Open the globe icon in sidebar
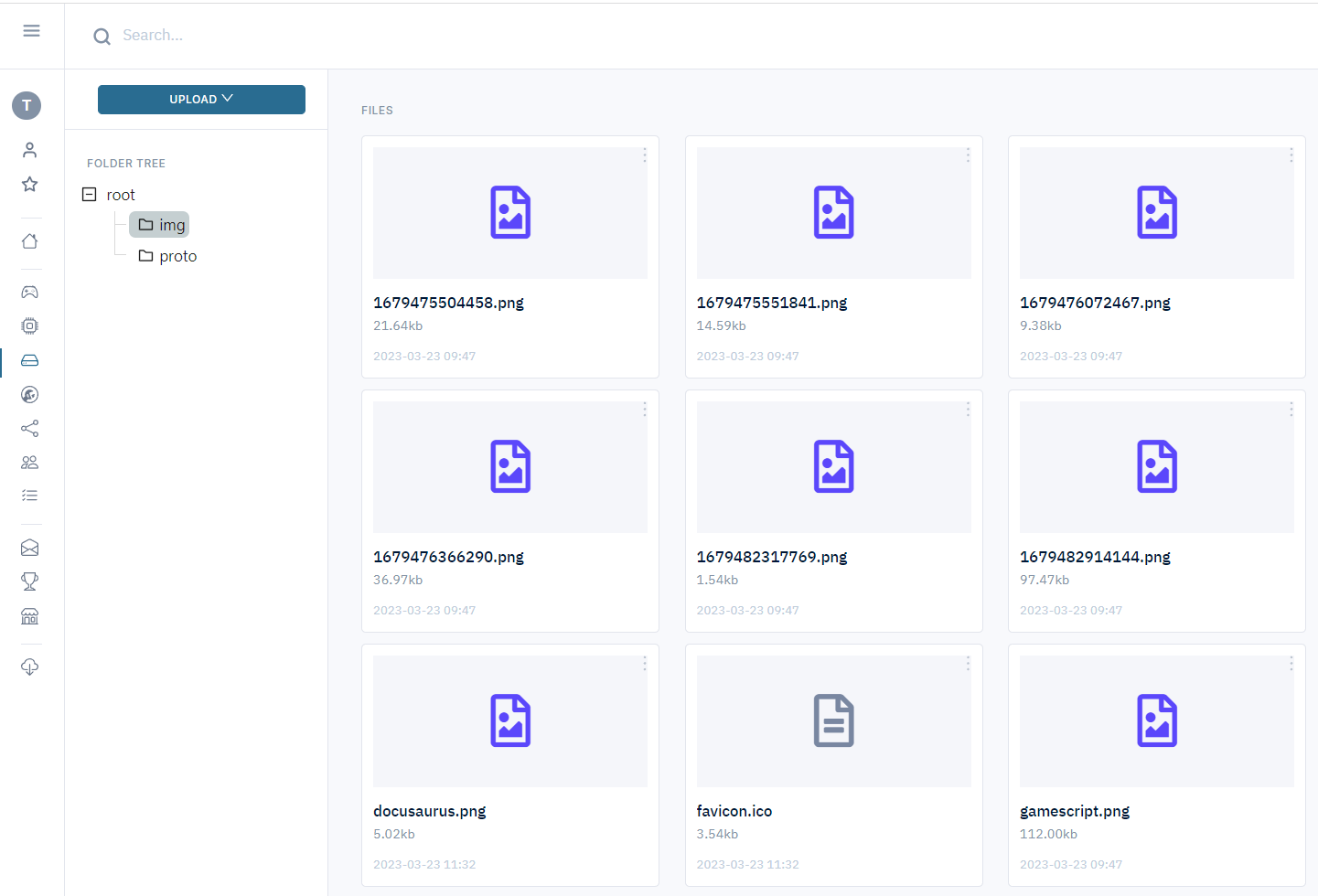Viewport: 1318px width, 896px height. pos(29,394)
